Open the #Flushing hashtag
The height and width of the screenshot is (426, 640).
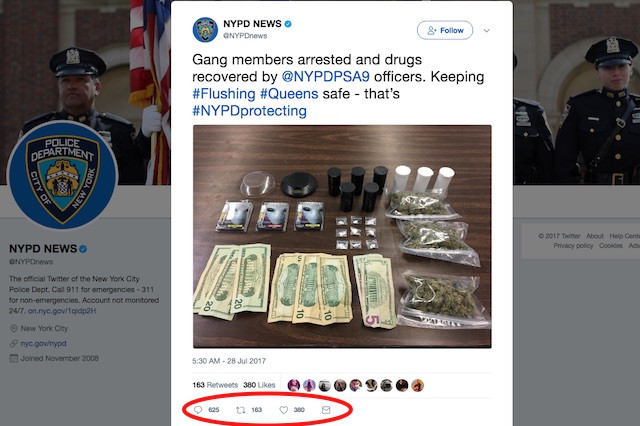click(x=224, y=94)
